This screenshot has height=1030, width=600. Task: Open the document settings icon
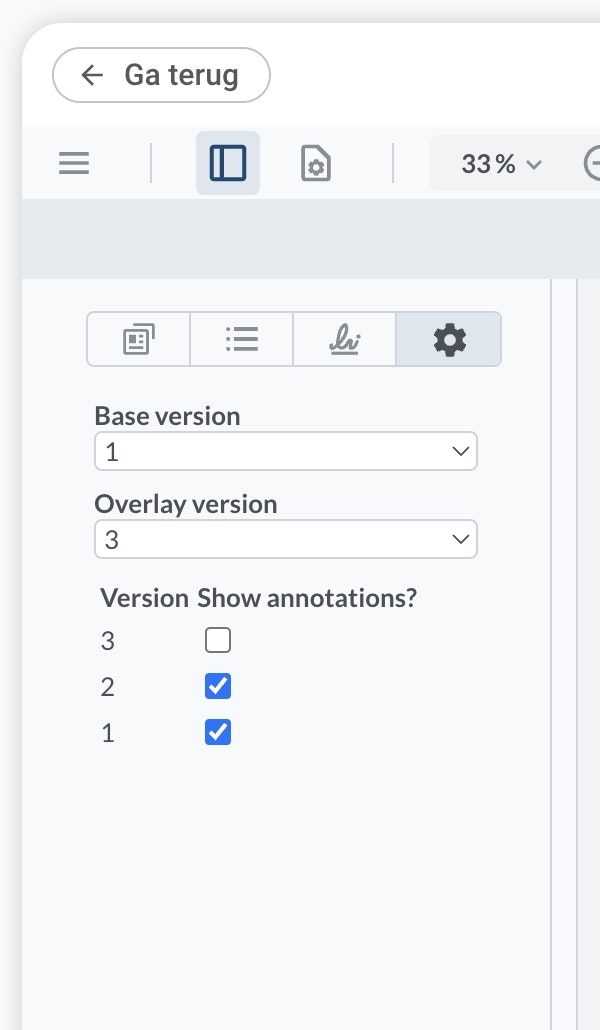coord(316,163)
